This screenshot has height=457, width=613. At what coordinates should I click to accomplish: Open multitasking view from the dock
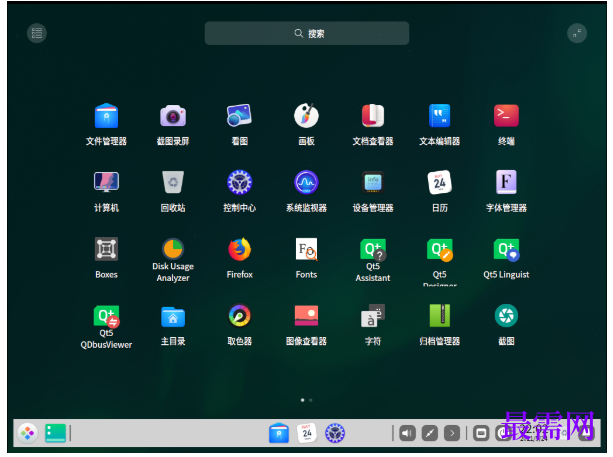pyautogui.click(x=56, y=433)
